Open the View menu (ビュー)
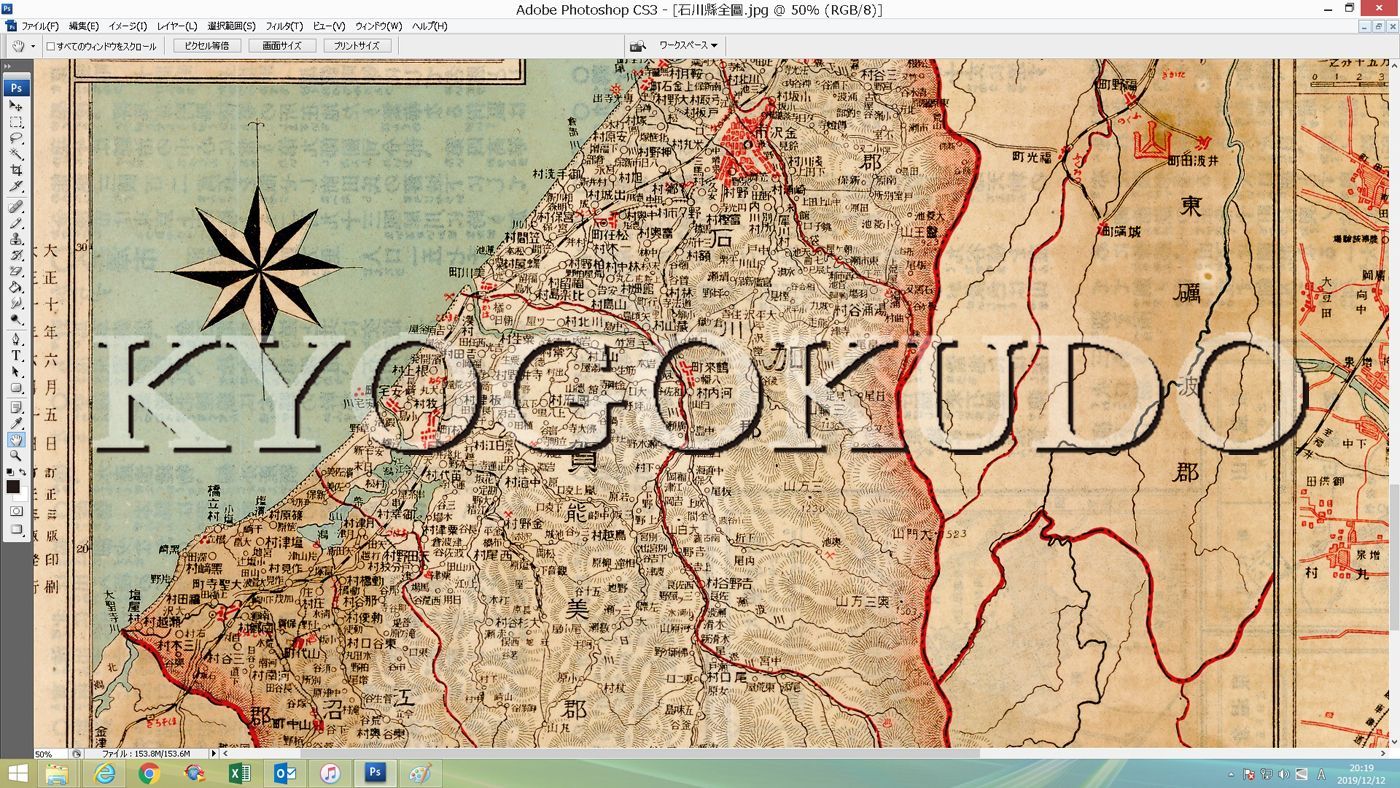Image resolution: width=1400 pixels, height=788 pixels. pyautogui.click(x=329, y=26)
